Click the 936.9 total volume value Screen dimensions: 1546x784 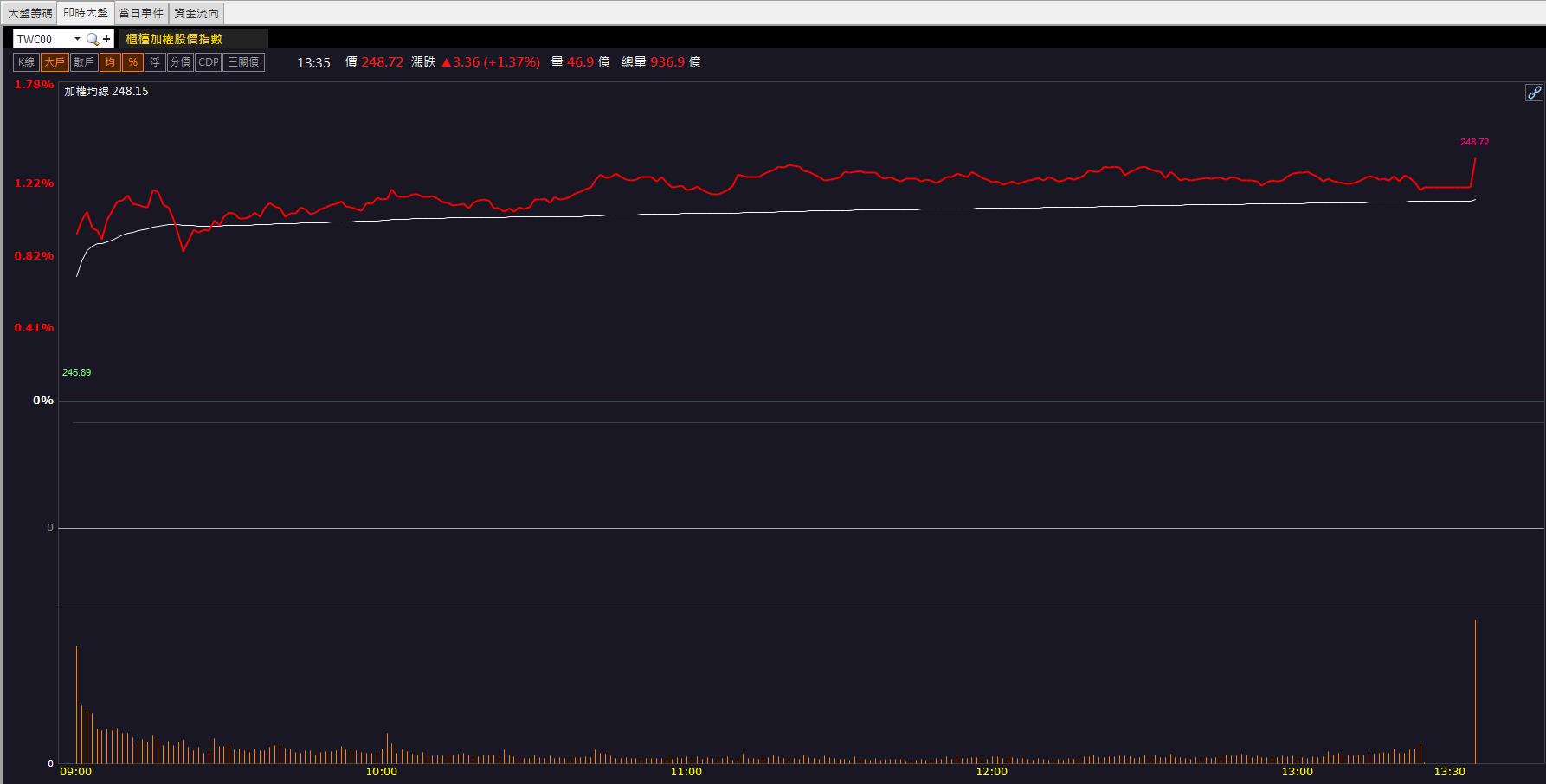pyautogui.click(x=667, y=62)
